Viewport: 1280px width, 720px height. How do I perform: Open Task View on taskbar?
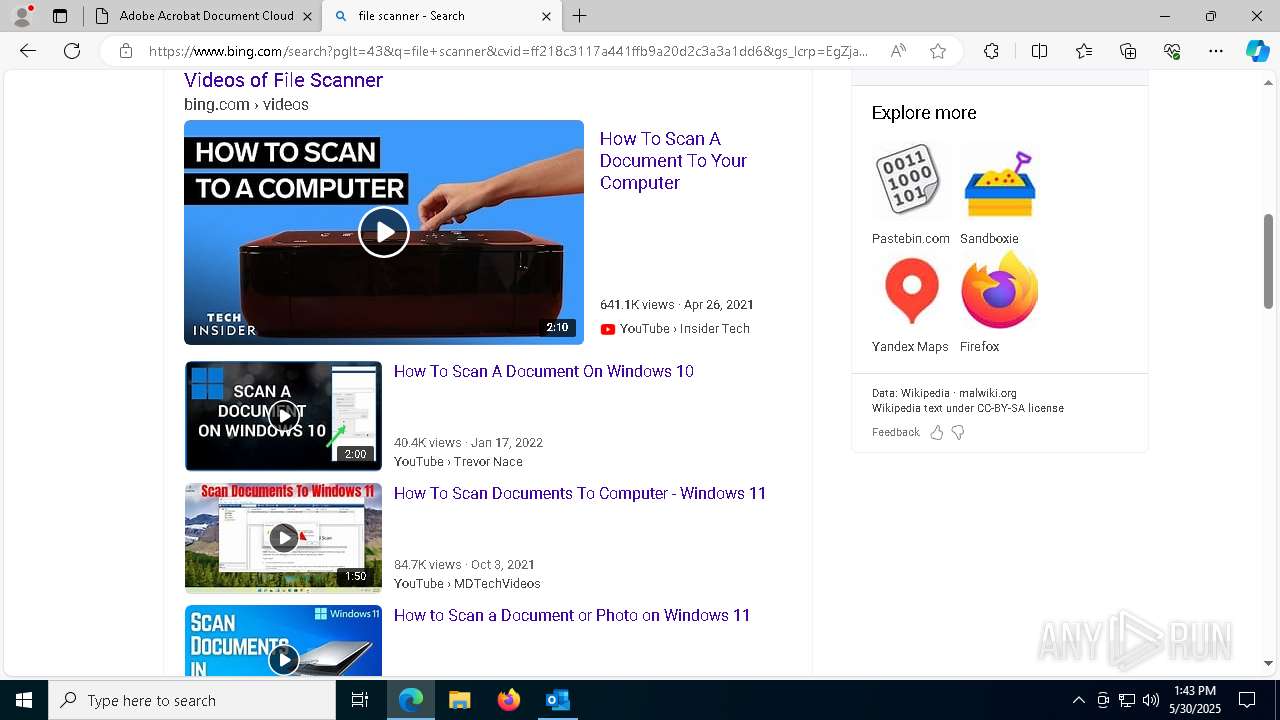tap(360, 700)
